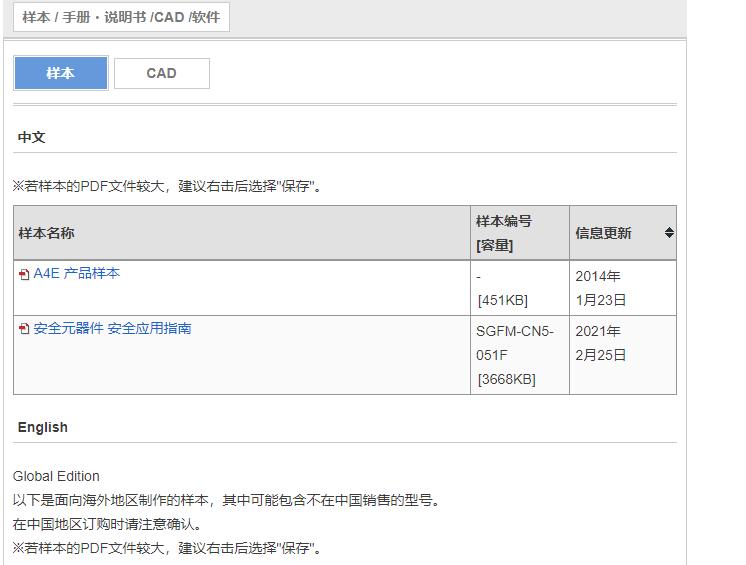The image size is (746, 565).
Task: Click the Global Edition text
Action: [56, 476]
